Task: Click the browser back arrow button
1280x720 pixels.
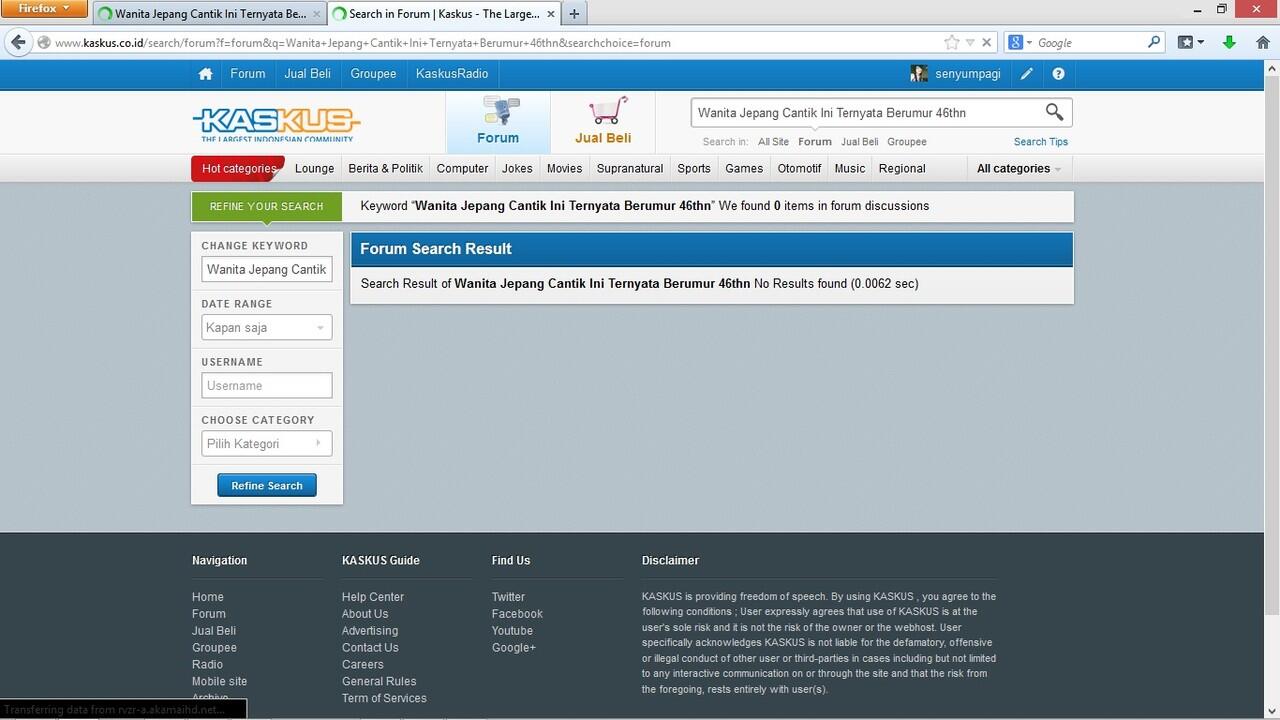Action: [x=17, y=42]
